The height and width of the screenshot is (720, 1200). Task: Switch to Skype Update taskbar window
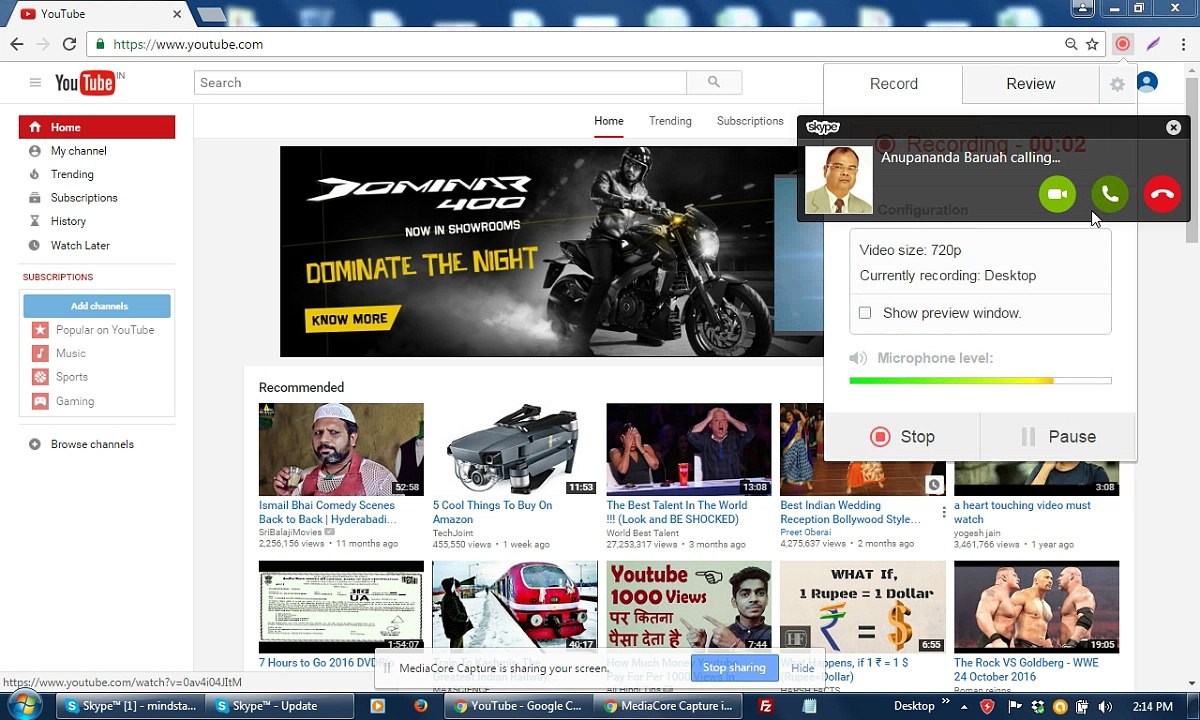(281, 706)
